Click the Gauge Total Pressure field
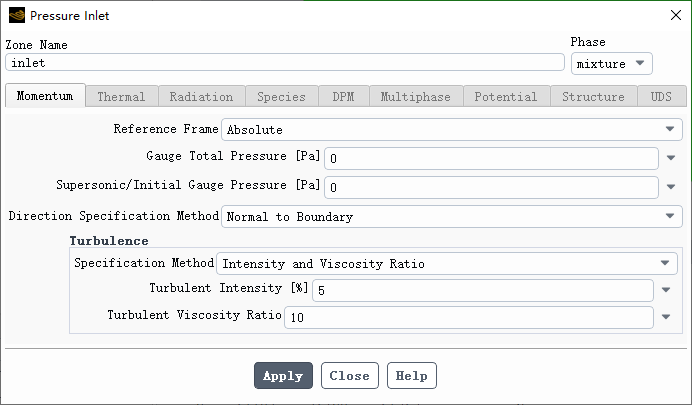The width and height of the screenshot is (692, 405). point(491,158)
